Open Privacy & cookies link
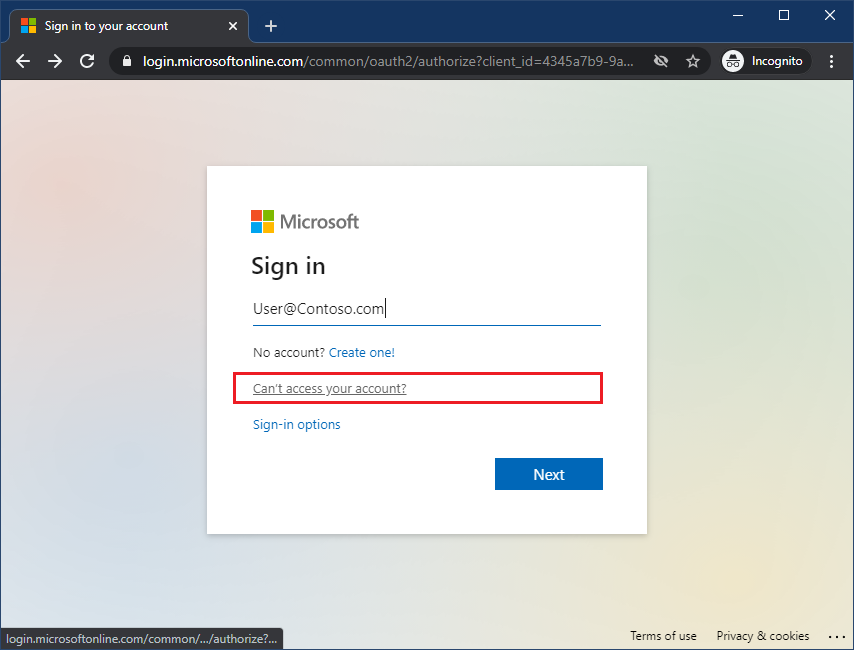 click(x=762, y=636)
